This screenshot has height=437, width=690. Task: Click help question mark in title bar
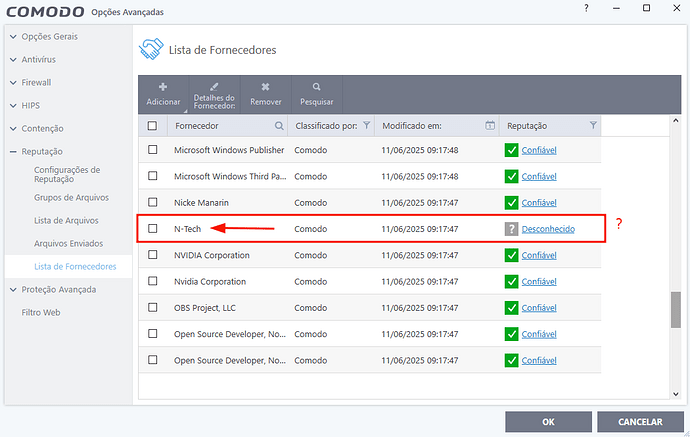[x=586, y=8]
